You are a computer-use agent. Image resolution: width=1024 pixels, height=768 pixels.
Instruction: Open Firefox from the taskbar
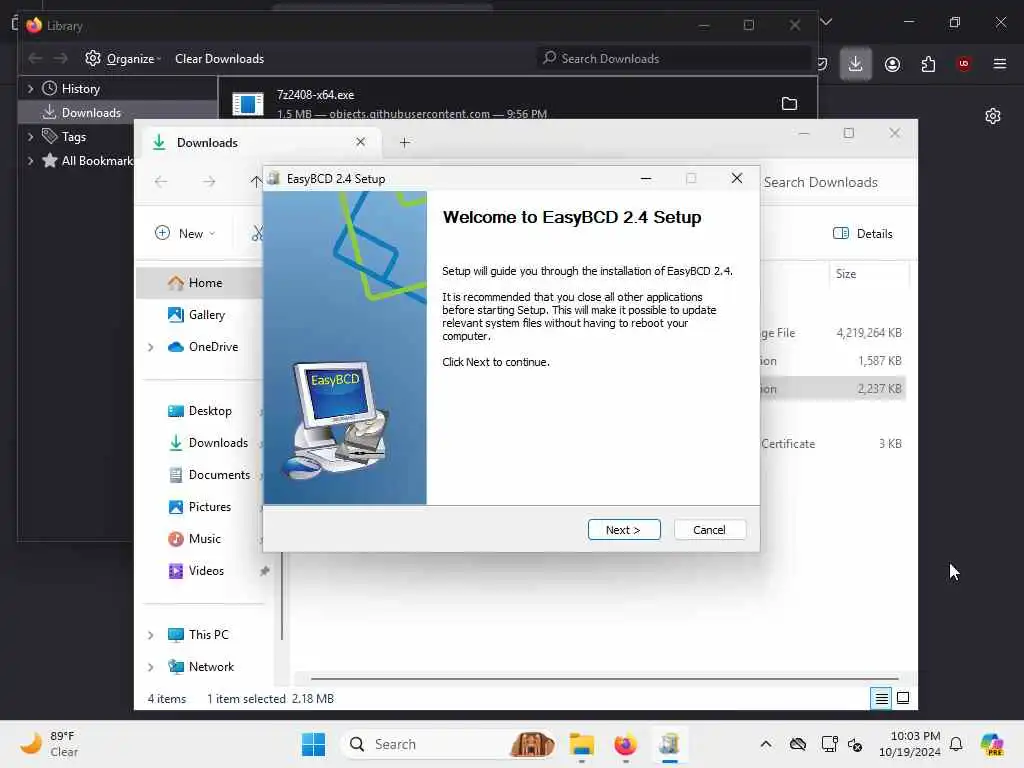click(625, 744)
